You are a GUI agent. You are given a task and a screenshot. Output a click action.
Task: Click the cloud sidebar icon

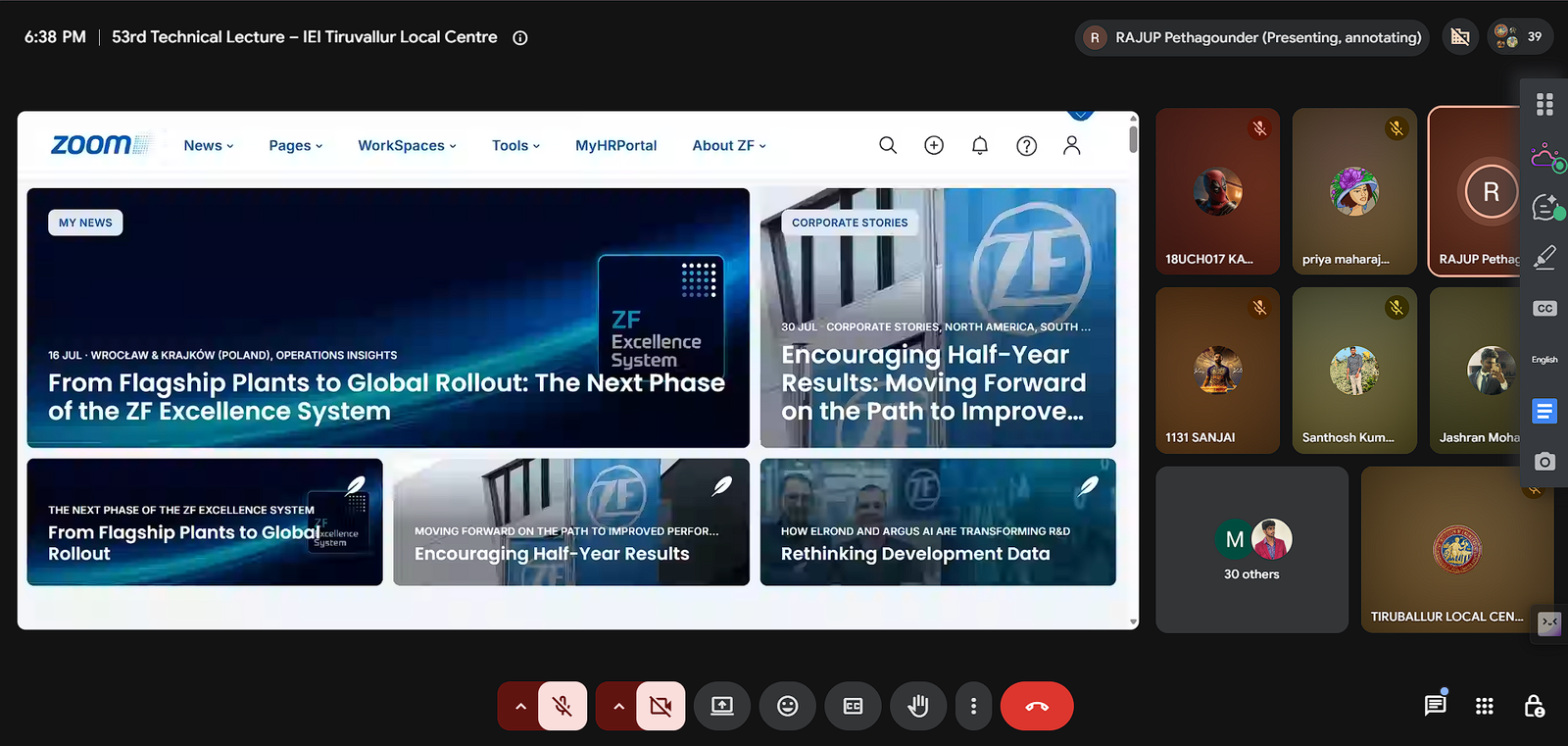pos(1546,156)
